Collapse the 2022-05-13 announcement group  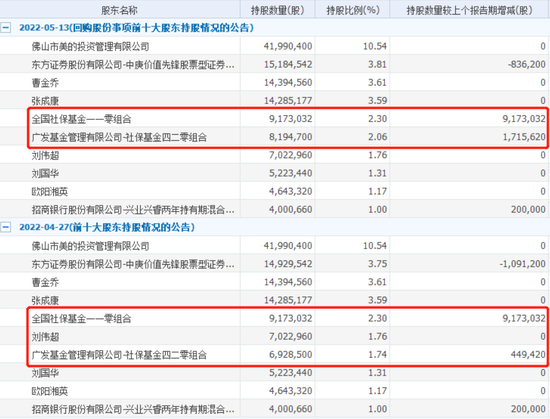(x=6, y=28)
